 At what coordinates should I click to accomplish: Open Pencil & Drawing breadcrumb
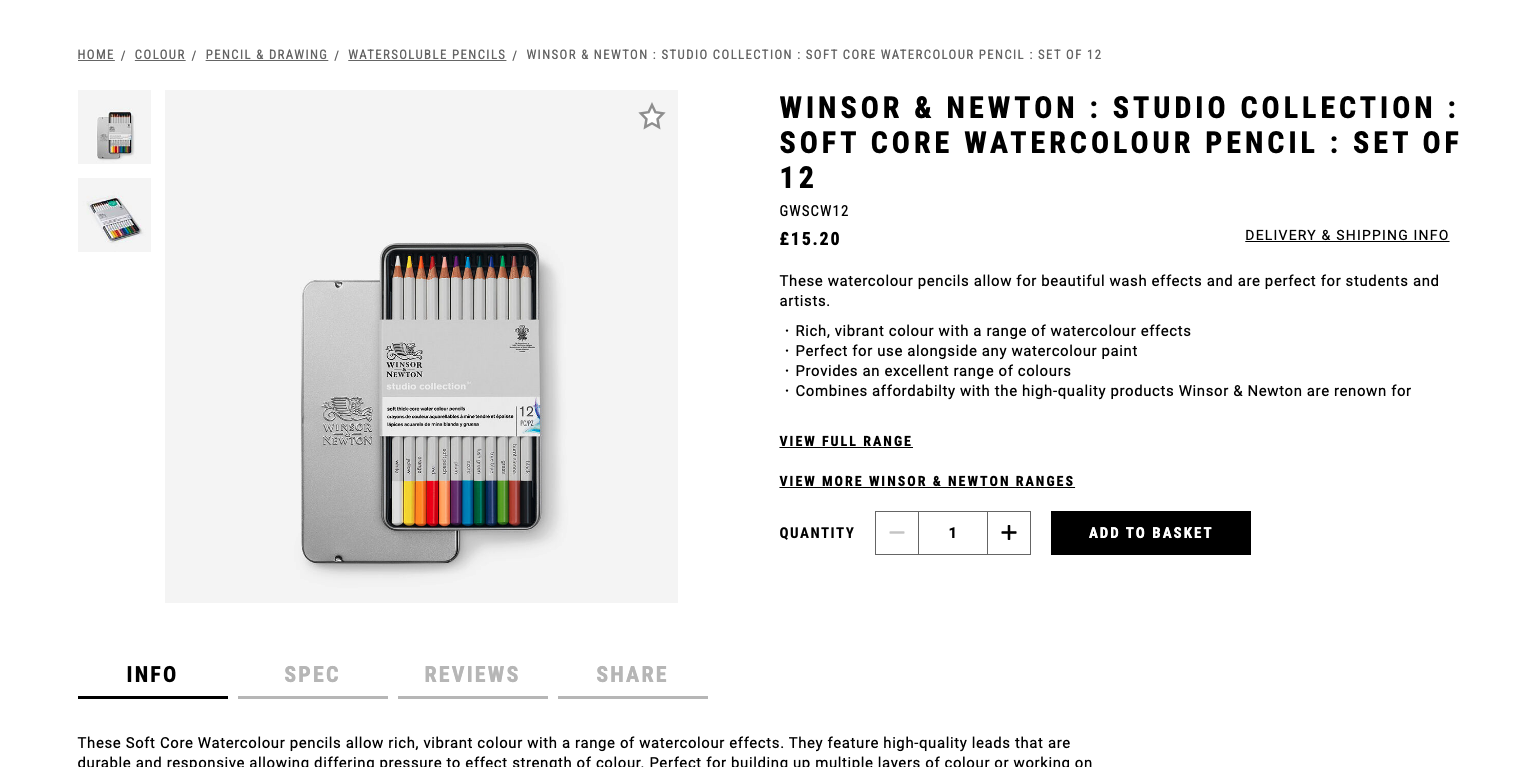point(266,55)
